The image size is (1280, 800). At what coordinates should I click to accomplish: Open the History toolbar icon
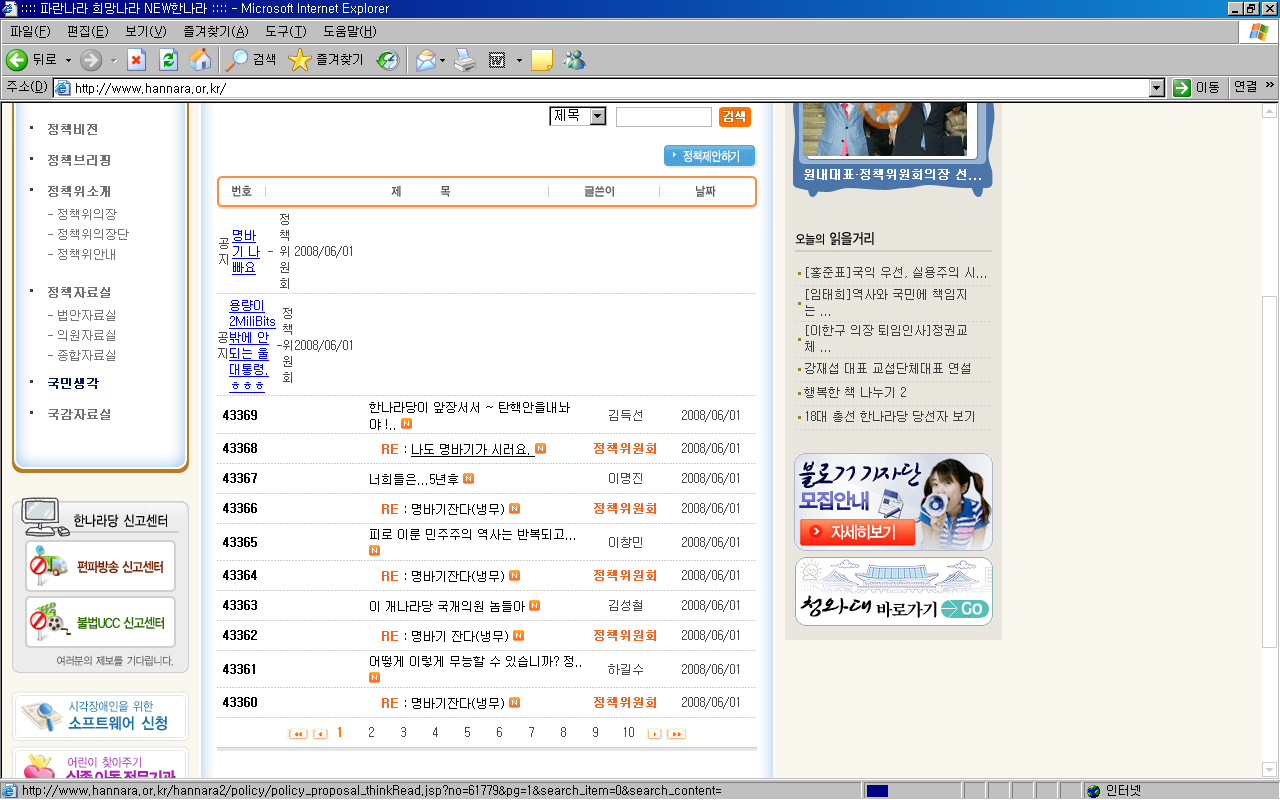click(387, 60)
